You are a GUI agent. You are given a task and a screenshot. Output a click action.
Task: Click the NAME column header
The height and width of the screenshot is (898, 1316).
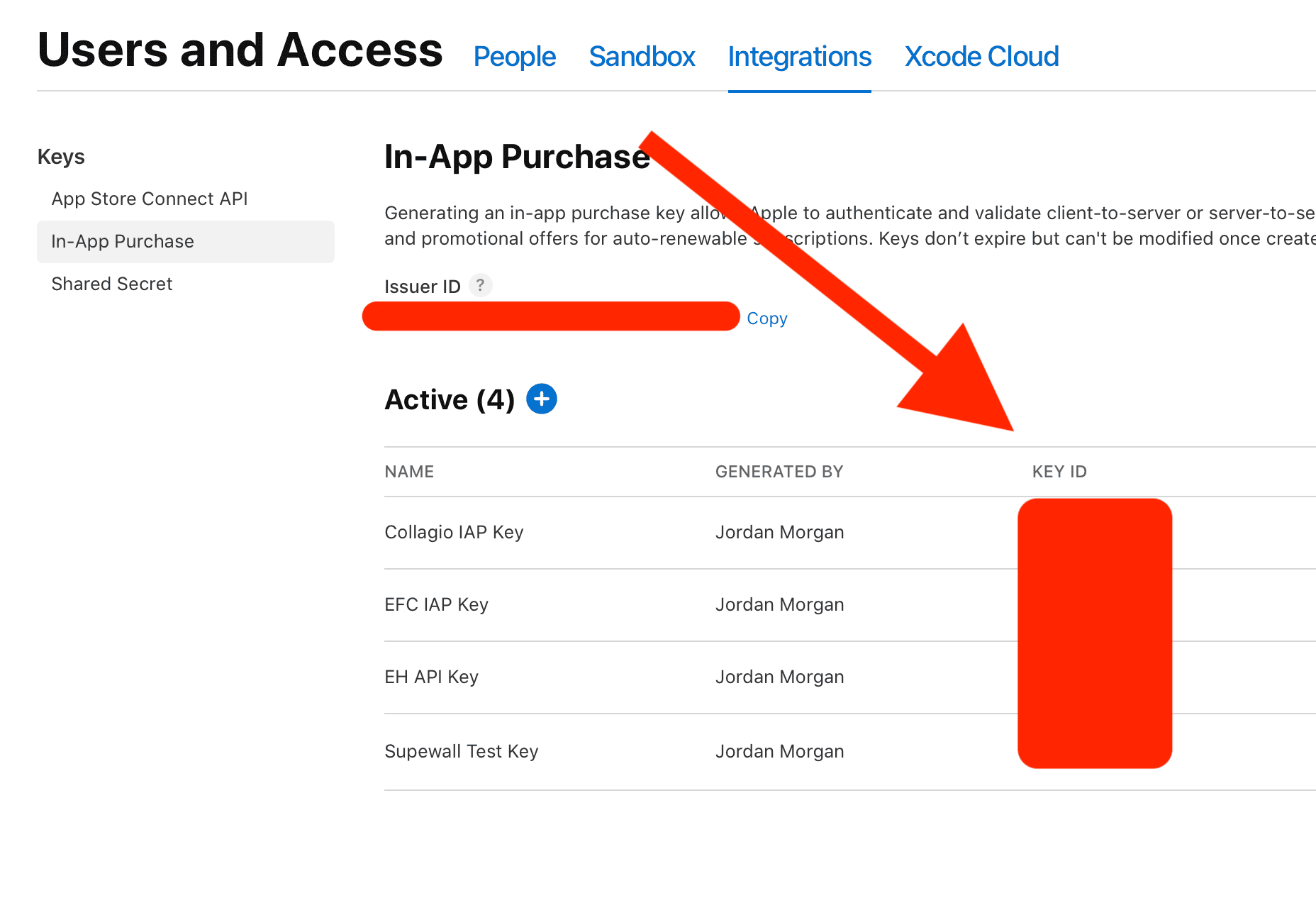coord(409,472)
